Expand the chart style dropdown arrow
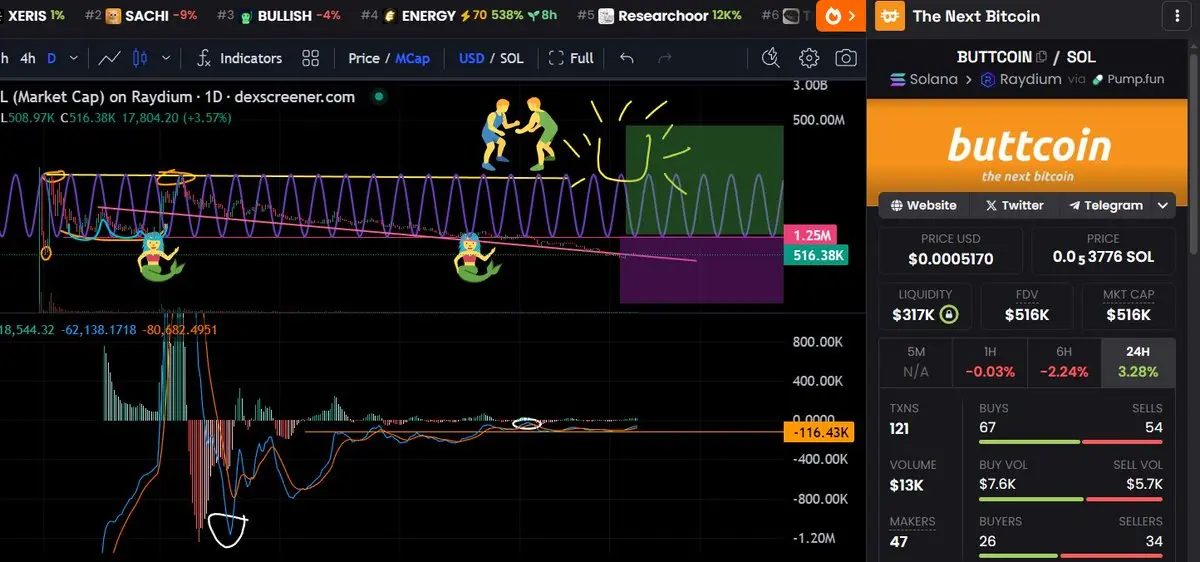Screen dimensions: 1200x562 (x=165, y=58)
